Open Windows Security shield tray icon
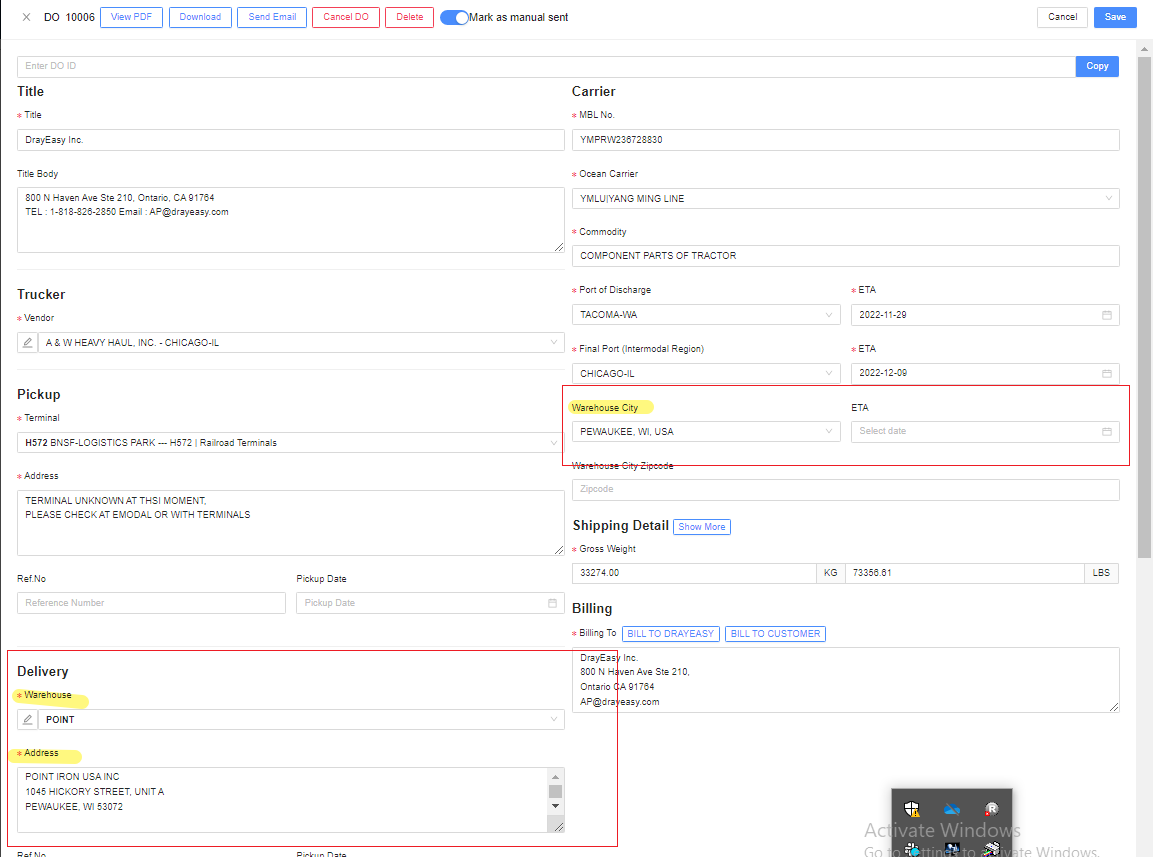The height and width of the screenshot is (857, 1153). coord(912,809)
